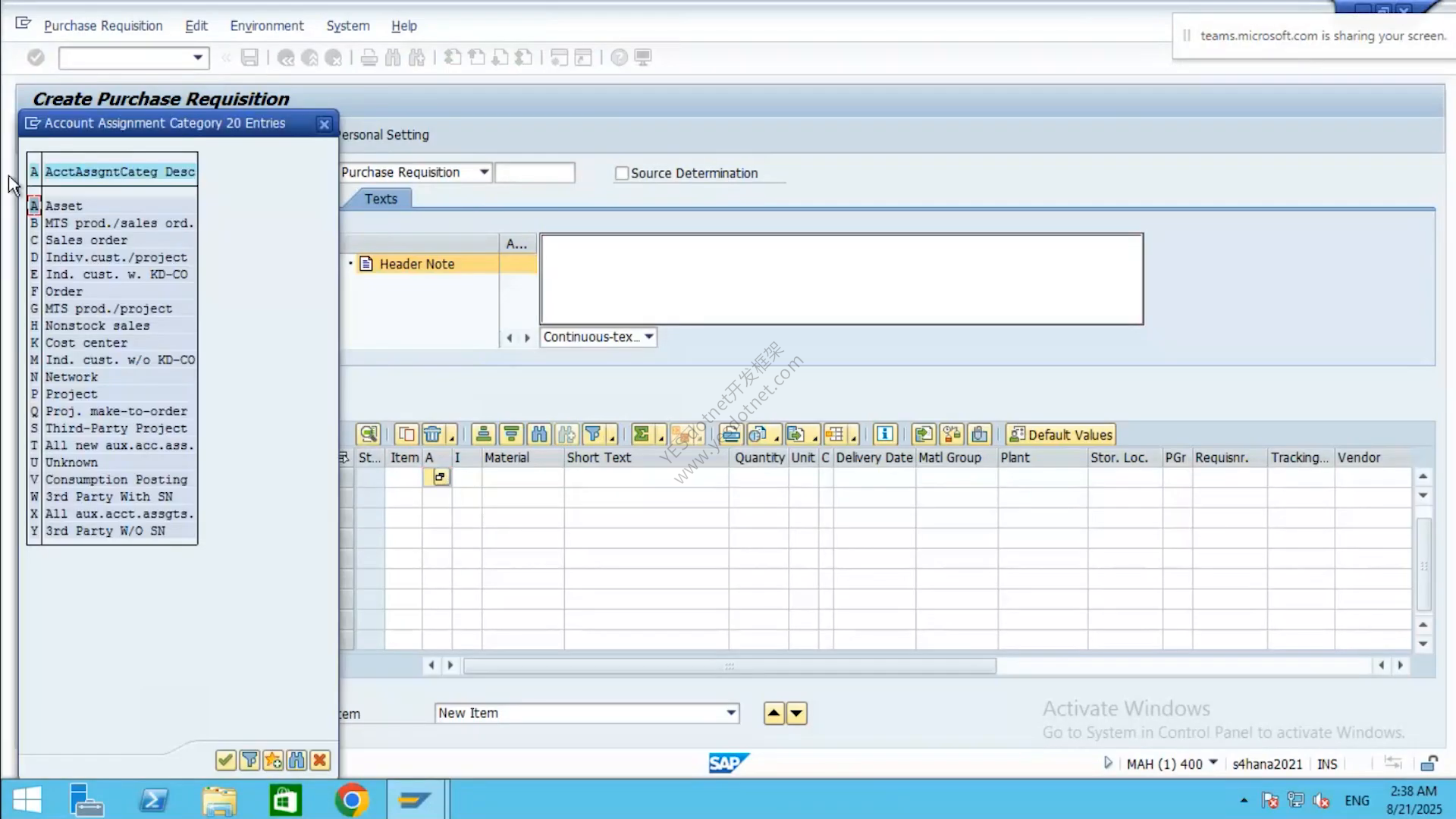Click the Default Values button
Viewport: 1456px width, 819px height.
(x=1061, y=435)
